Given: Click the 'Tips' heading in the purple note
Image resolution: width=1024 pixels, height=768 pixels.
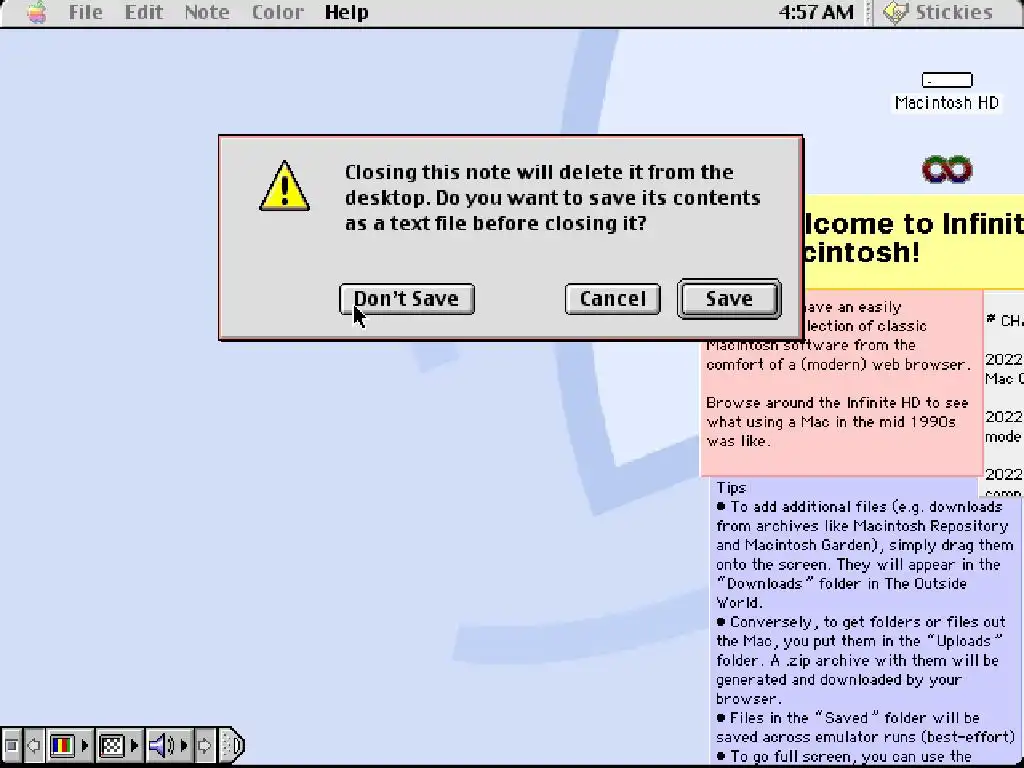Looking at the screenshot, I should [731, 488].
